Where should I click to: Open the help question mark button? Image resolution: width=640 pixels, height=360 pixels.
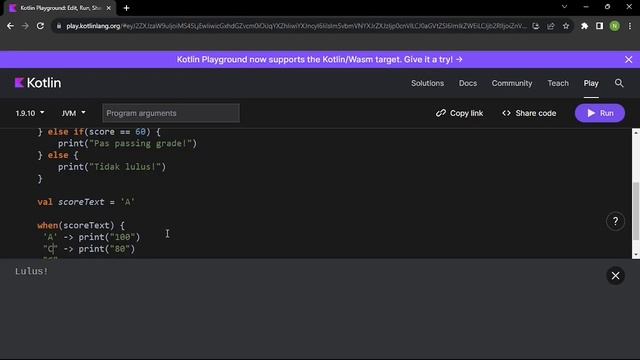[x=615, y=221]
